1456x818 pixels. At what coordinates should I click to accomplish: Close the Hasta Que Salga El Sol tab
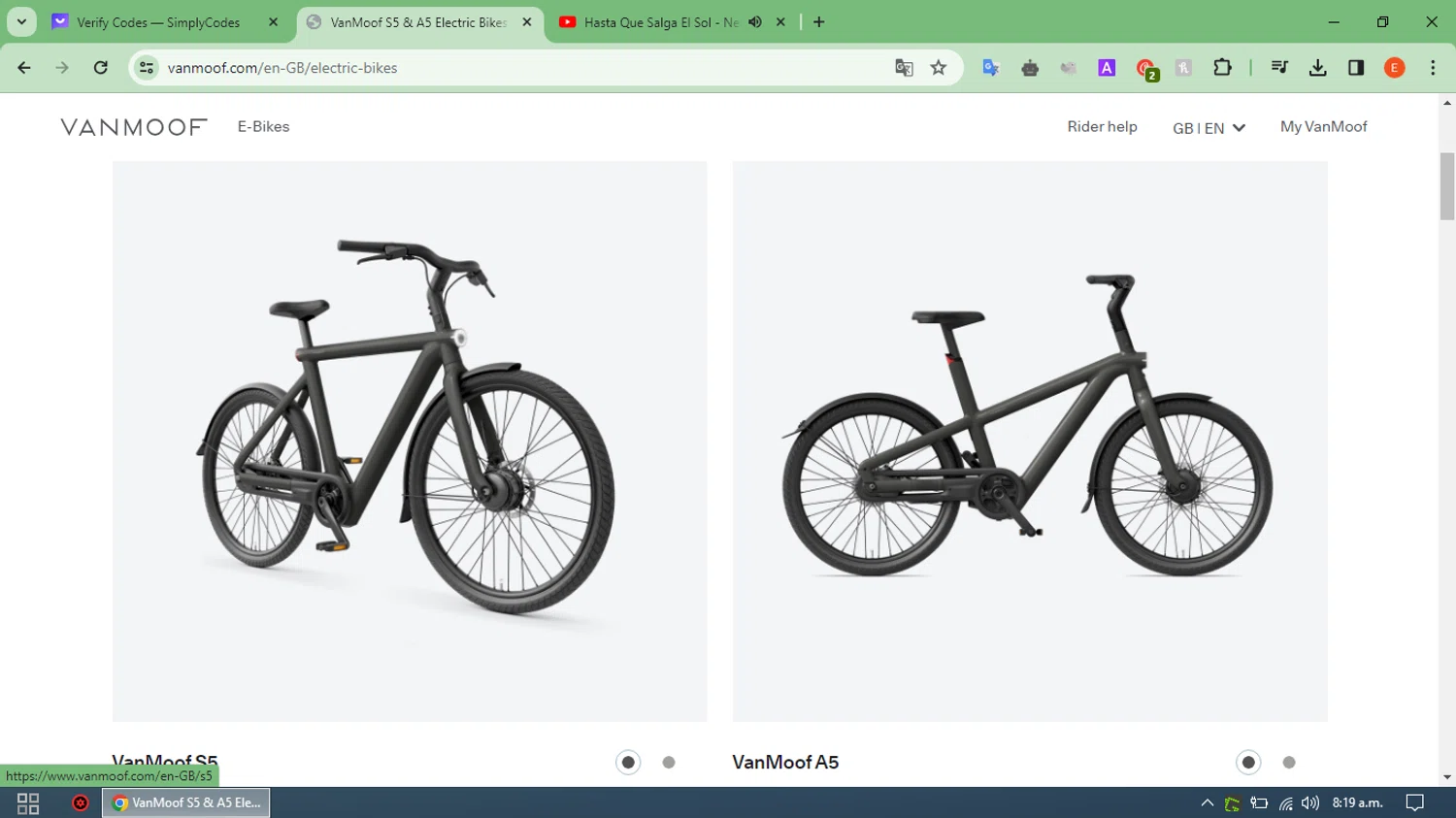(x=780, y=21)
